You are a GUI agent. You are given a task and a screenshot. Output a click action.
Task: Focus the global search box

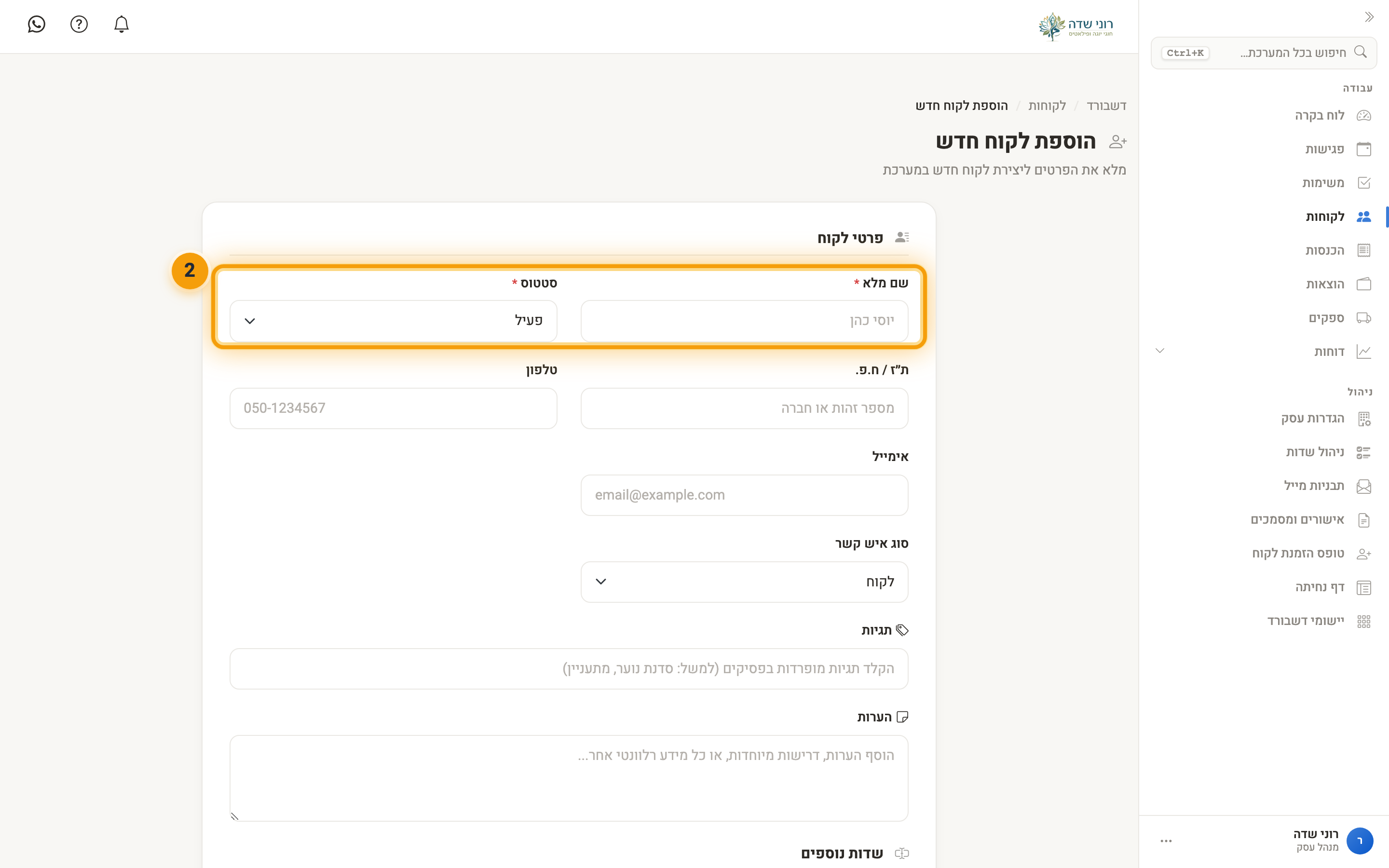click(x=1263, y=53)
